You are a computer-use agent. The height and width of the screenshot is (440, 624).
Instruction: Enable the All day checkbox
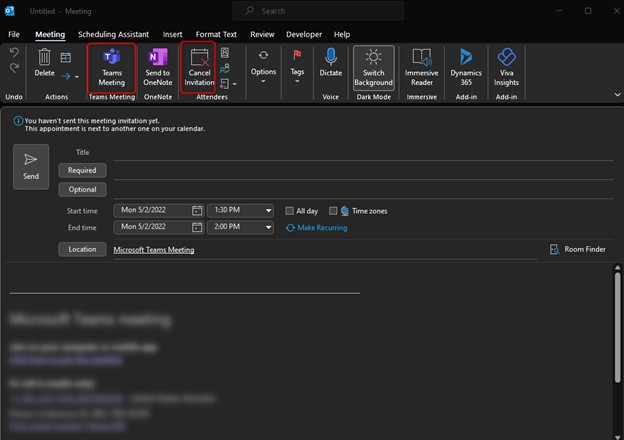pos(290,211)
